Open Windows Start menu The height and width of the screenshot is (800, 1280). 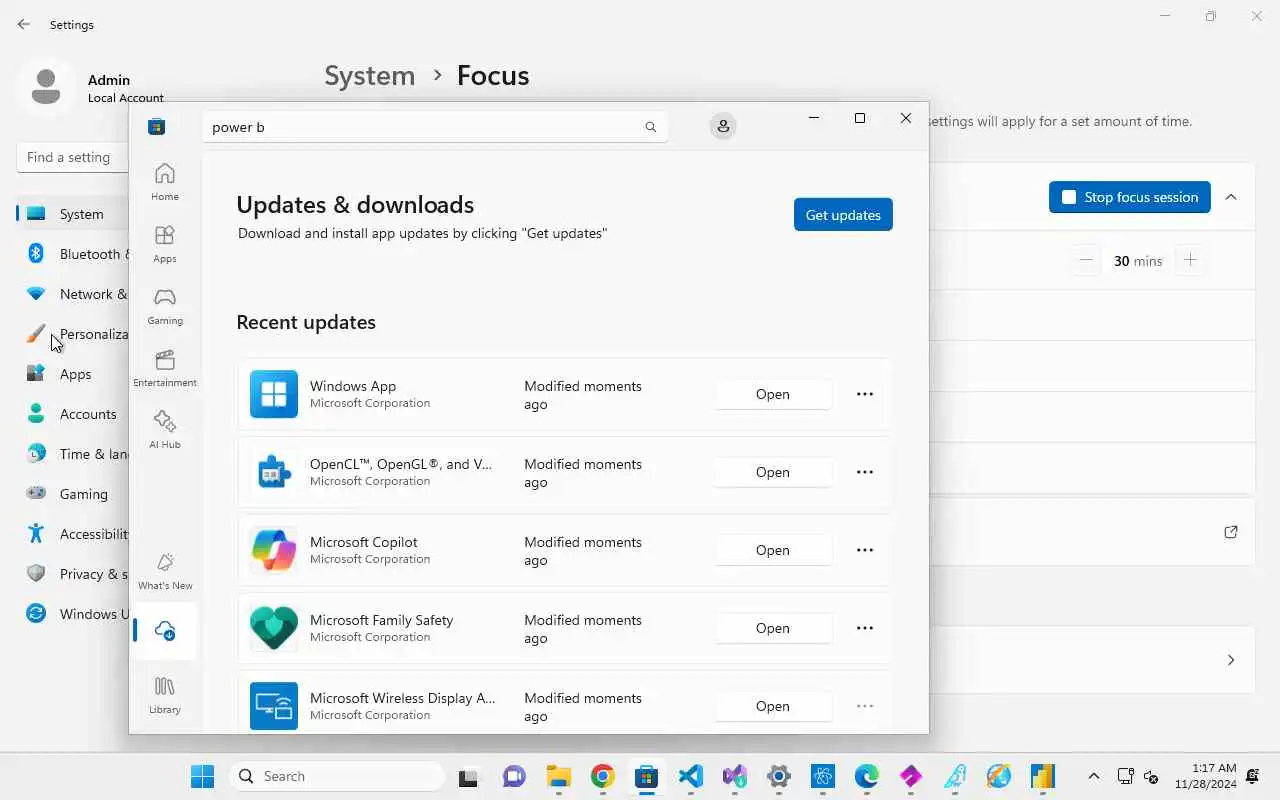pos(202,776)
